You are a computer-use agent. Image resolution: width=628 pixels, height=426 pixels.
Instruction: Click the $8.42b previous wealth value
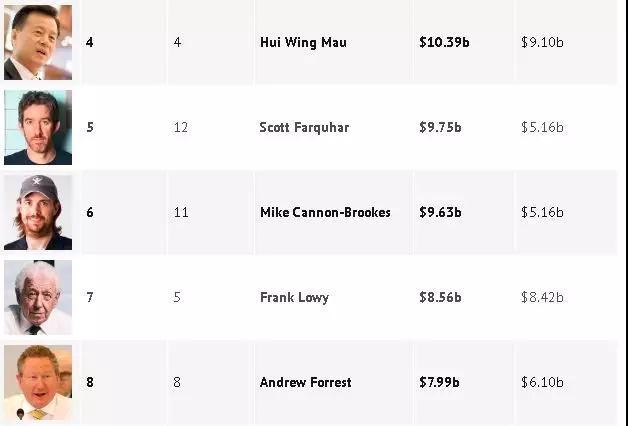(x=542, y=298)
